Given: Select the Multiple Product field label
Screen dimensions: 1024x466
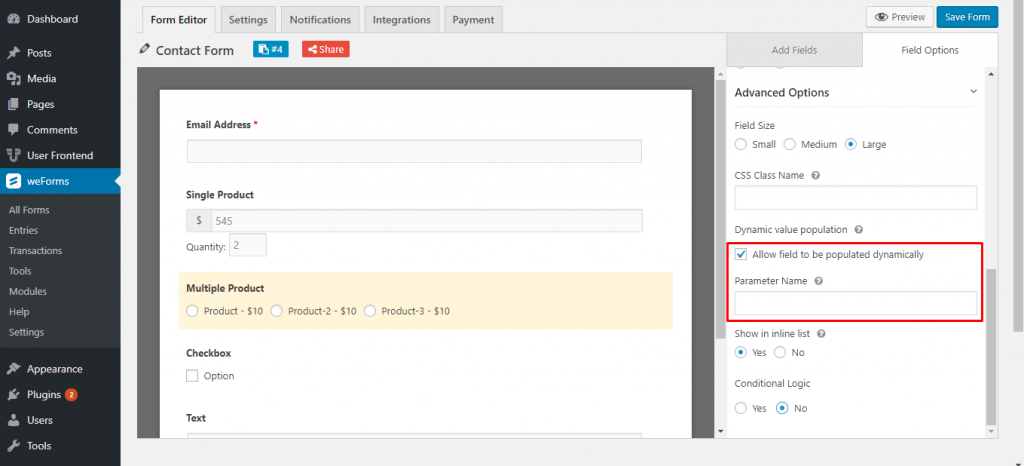Looking at the screenshot, I should [x=225, y=288].
